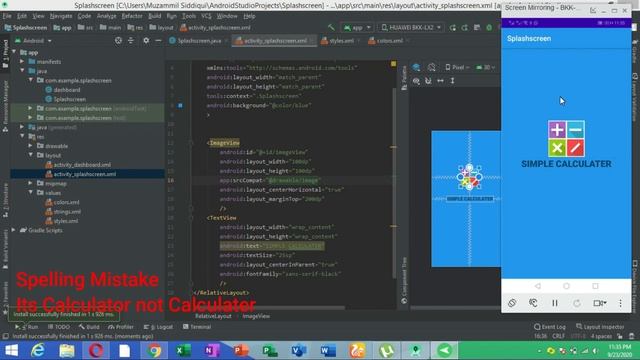640x360 pixels.
Task: Open the app run configuration dropdown
Action: 357,27
